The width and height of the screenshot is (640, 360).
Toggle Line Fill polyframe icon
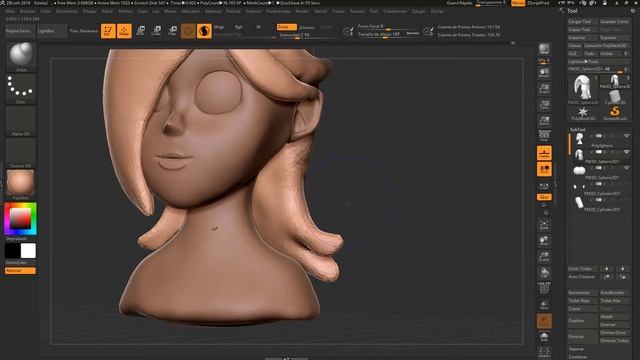point(544,289)
